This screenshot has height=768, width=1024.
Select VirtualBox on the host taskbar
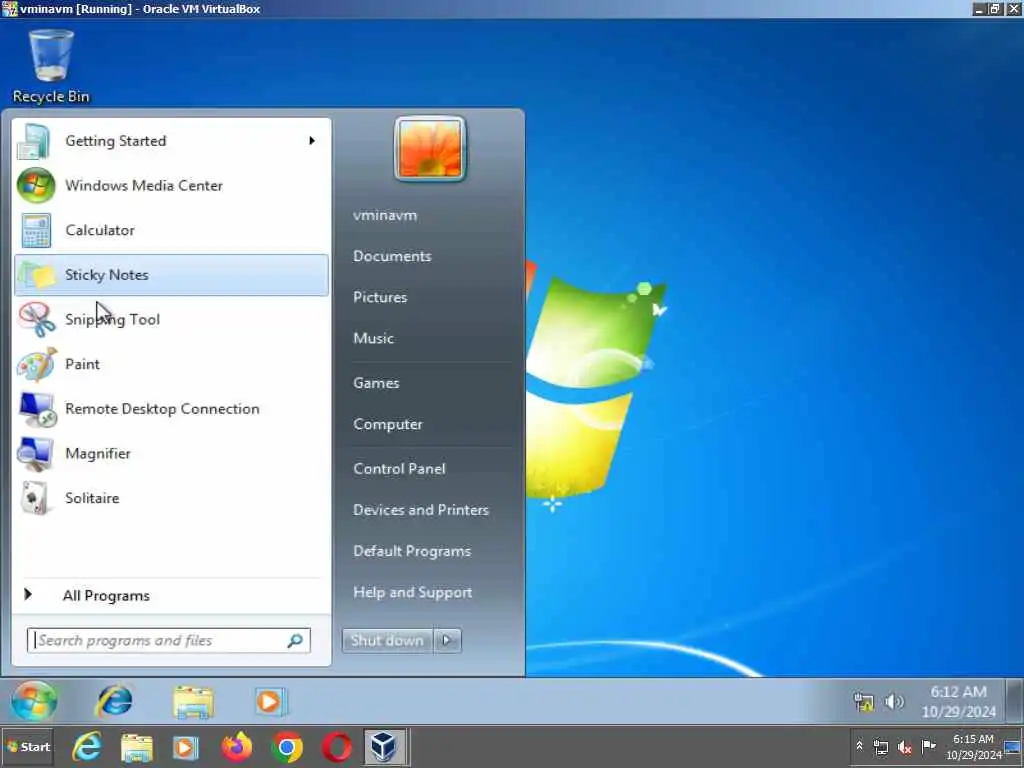[385, 747]
